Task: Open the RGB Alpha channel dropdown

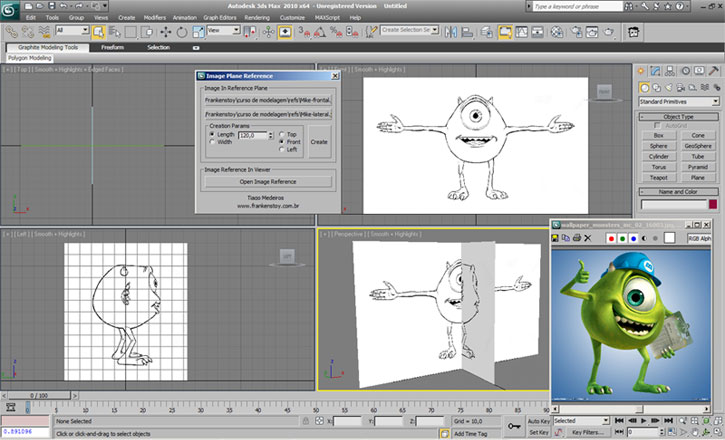Action: 699,238
